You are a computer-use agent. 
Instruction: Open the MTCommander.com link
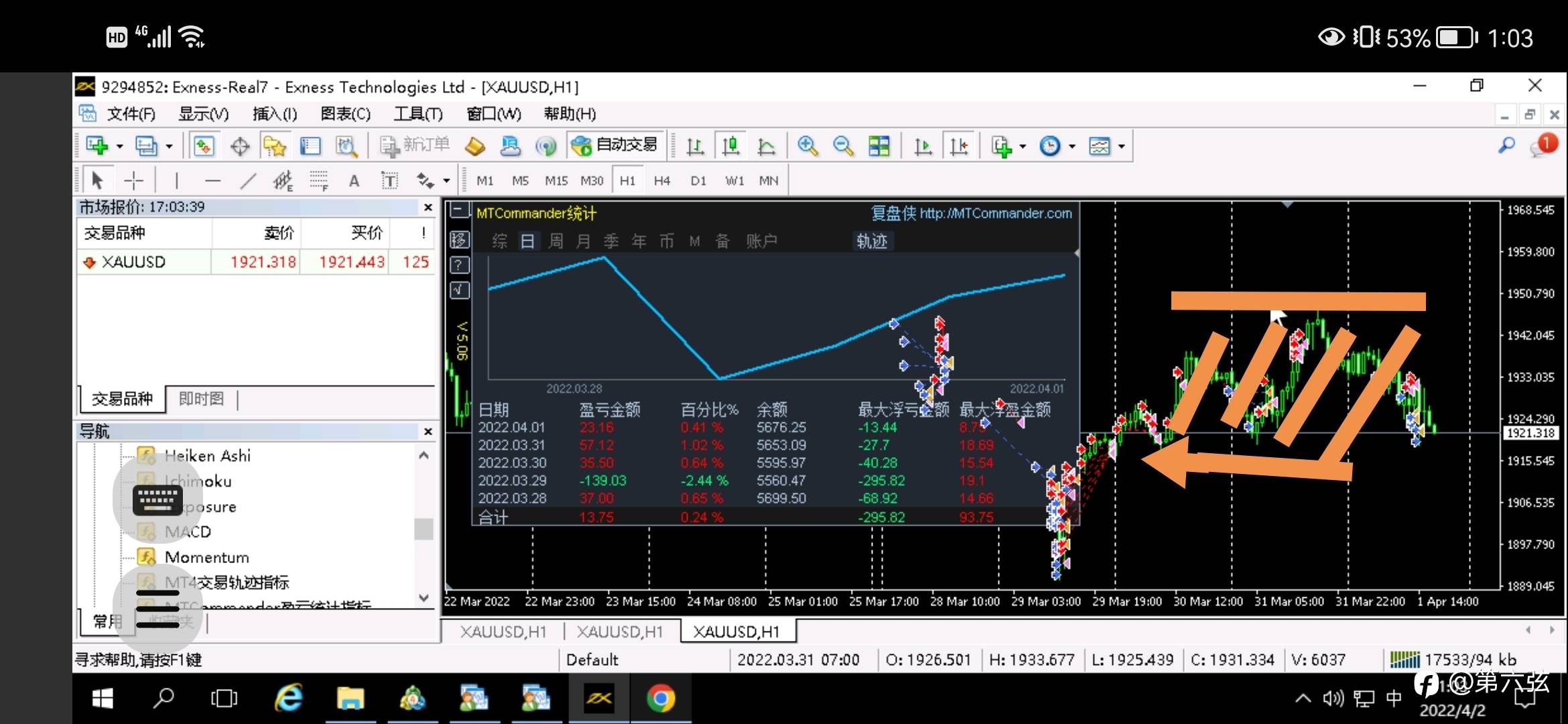995,213
